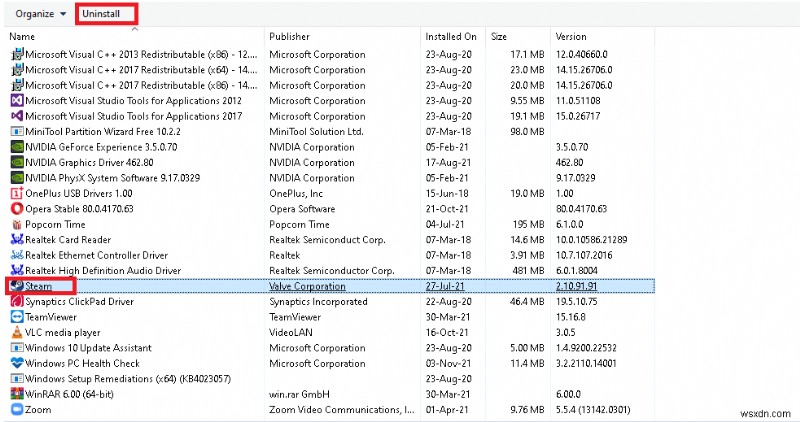The image size is (800, 422).
Task: Click the 481 MB size value
Action: pyautogui.click(x=528, y=270)
